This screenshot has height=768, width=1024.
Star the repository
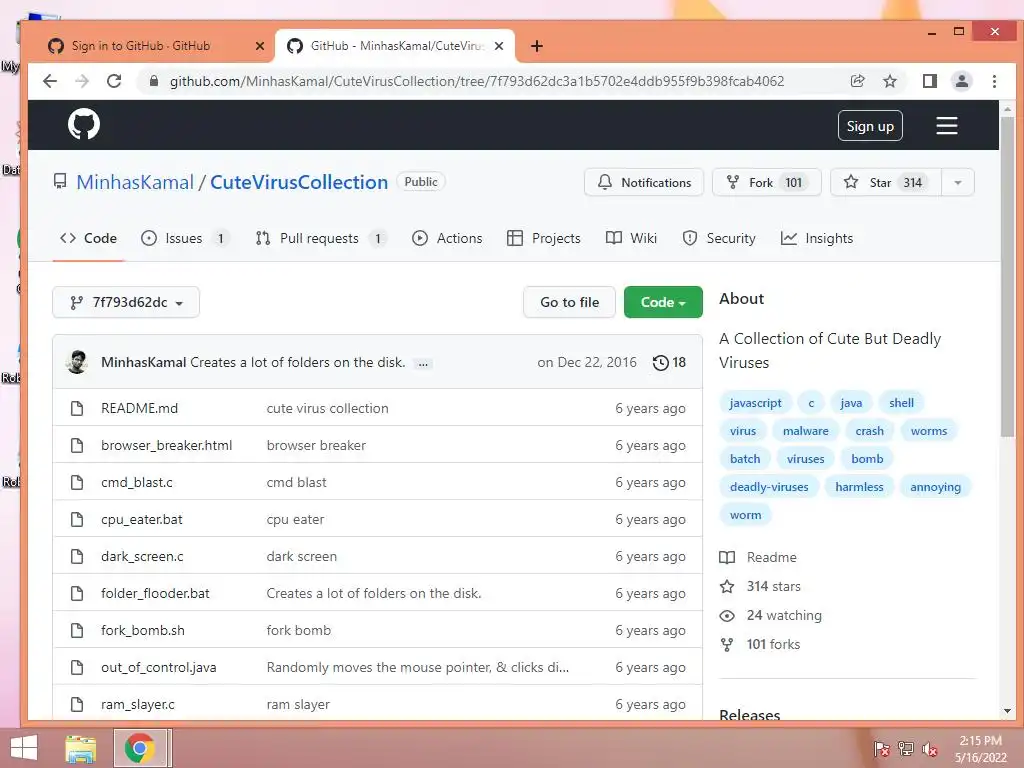[x=886, y=182]
